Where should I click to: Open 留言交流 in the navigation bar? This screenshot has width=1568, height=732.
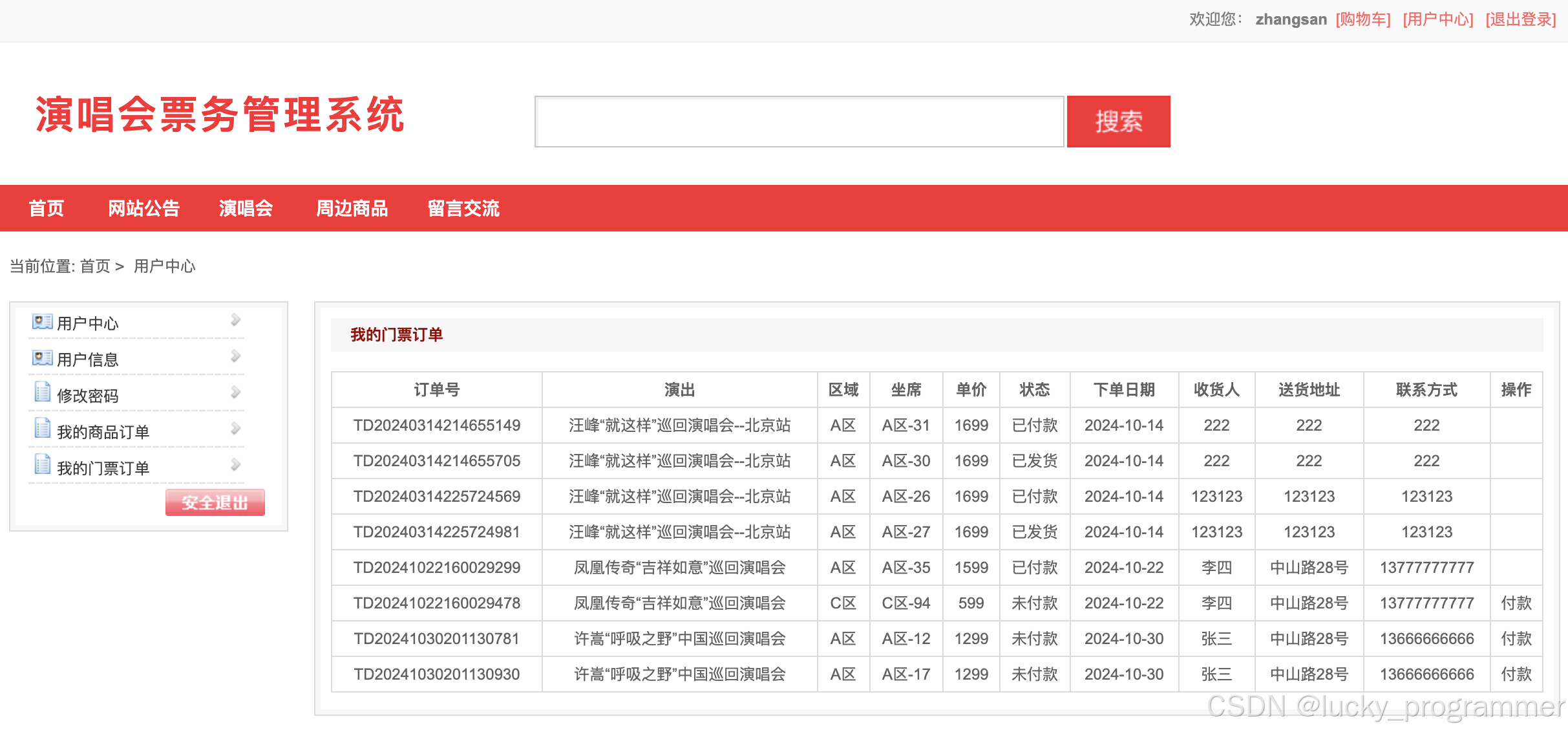(x=463, y=208)
